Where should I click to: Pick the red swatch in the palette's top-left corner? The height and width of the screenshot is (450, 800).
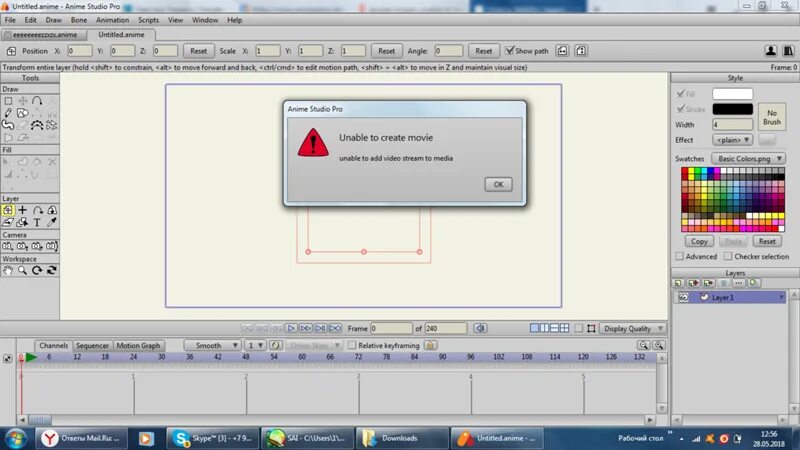coord(685,172)
